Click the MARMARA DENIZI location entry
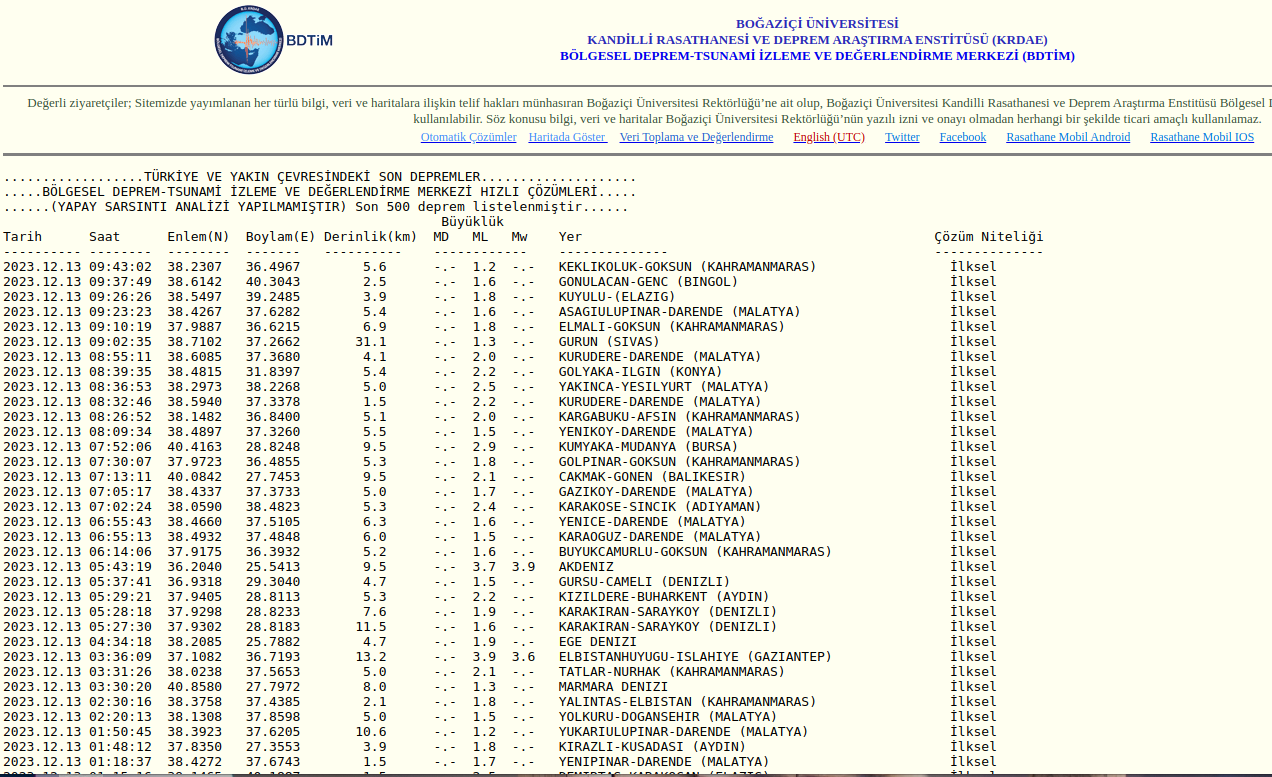This screenshot has height=777, width=1272. pyautogui.click(x=613, y=687)
